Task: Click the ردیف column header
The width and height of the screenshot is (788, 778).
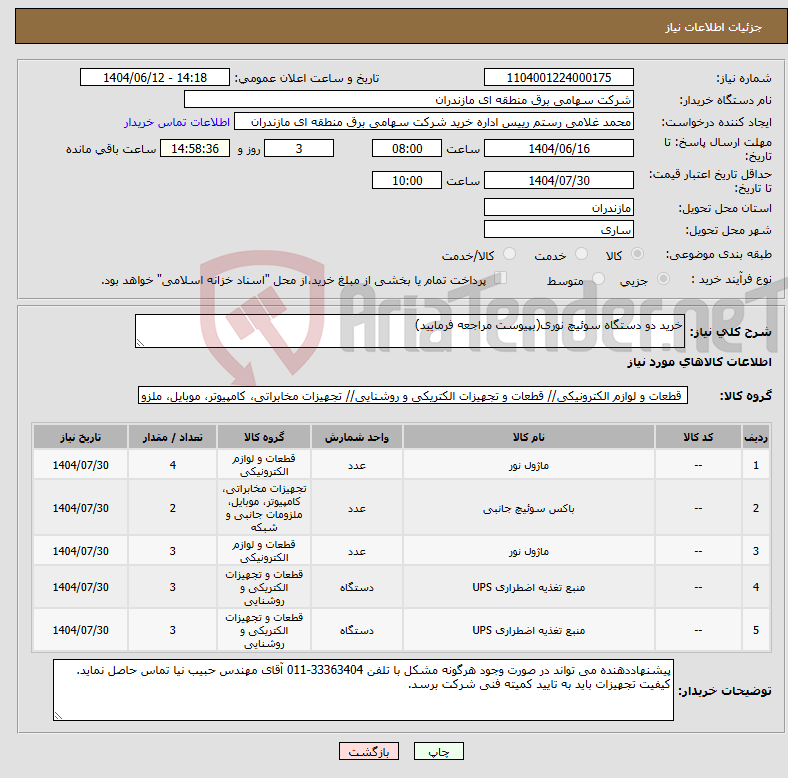Action: pyautogui.click(x=756, y=437)
